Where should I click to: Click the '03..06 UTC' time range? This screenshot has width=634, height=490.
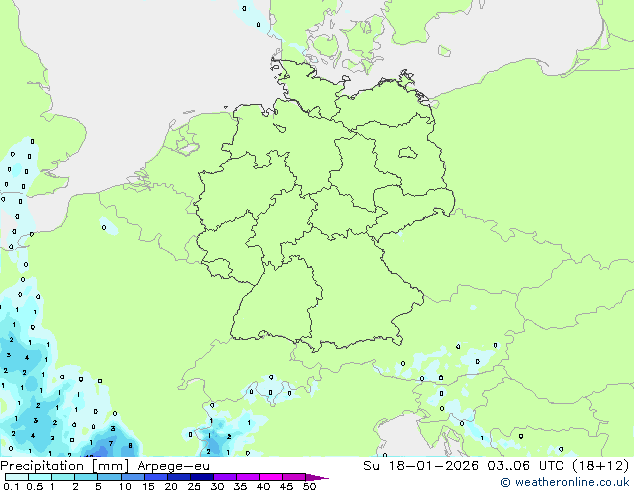coord(525,466)
